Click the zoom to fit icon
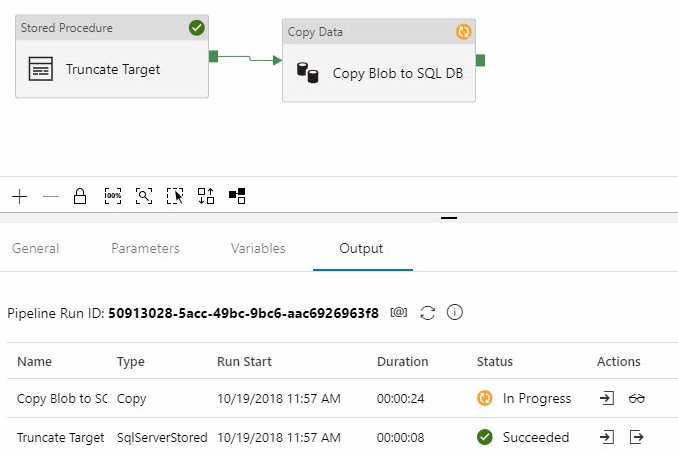 (x=144, y=196)
